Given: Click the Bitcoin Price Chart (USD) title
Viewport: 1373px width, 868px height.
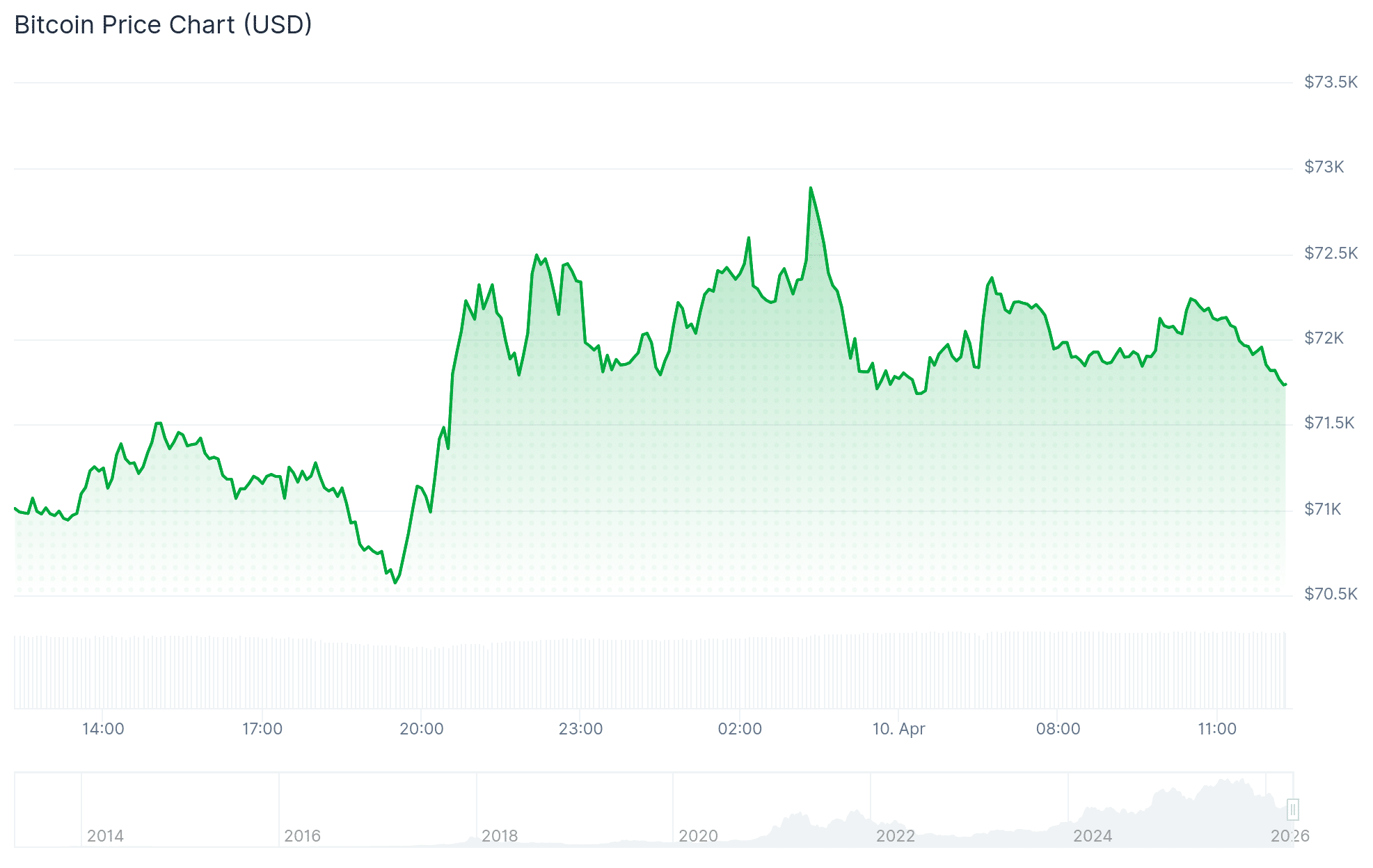Looking at the screenshot, I should point(163,25).
